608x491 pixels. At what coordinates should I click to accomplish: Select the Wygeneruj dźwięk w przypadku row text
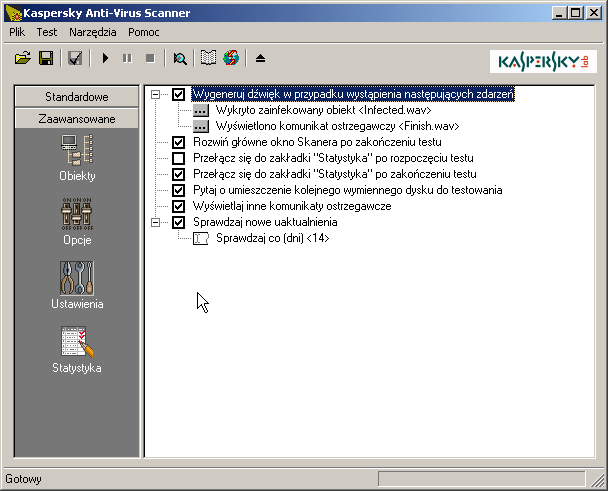[353, 94]
